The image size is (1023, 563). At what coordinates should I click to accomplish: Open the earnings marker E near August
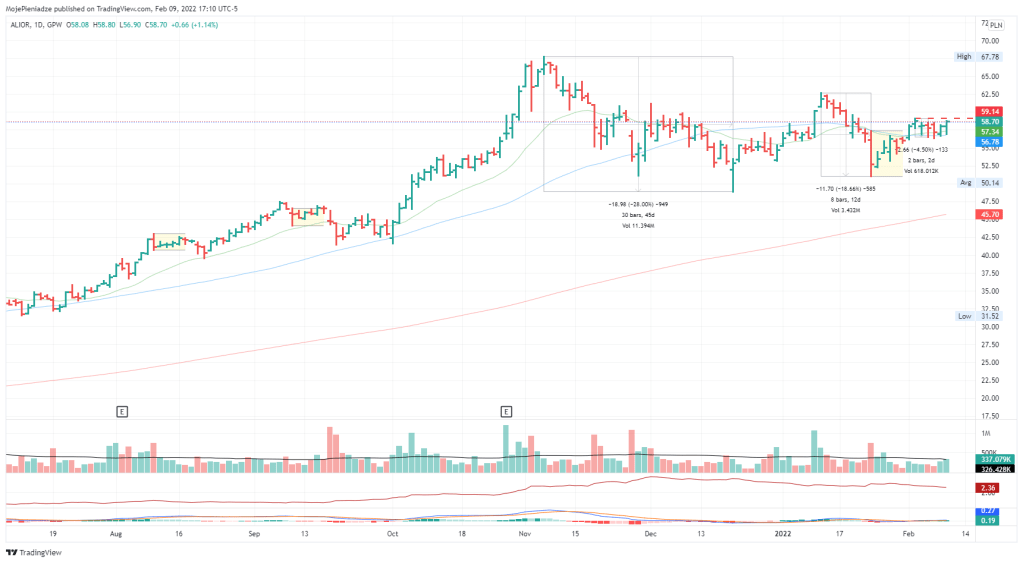pyautogui.click(x=122, y=411)
